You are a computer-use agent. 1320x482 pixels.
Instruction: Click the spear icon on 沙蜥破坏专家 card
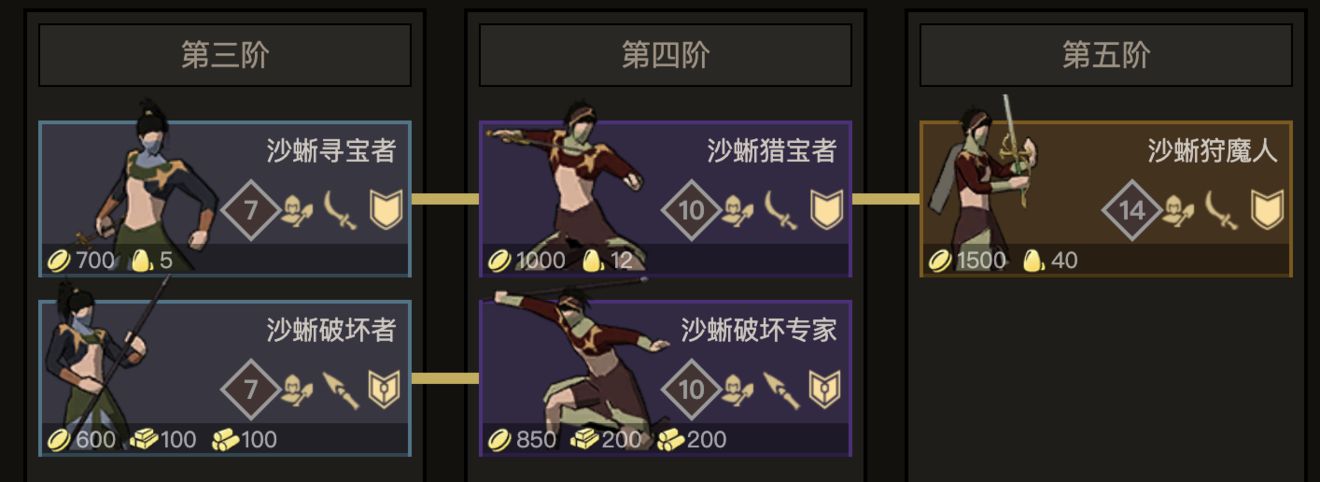coord(781,390)
